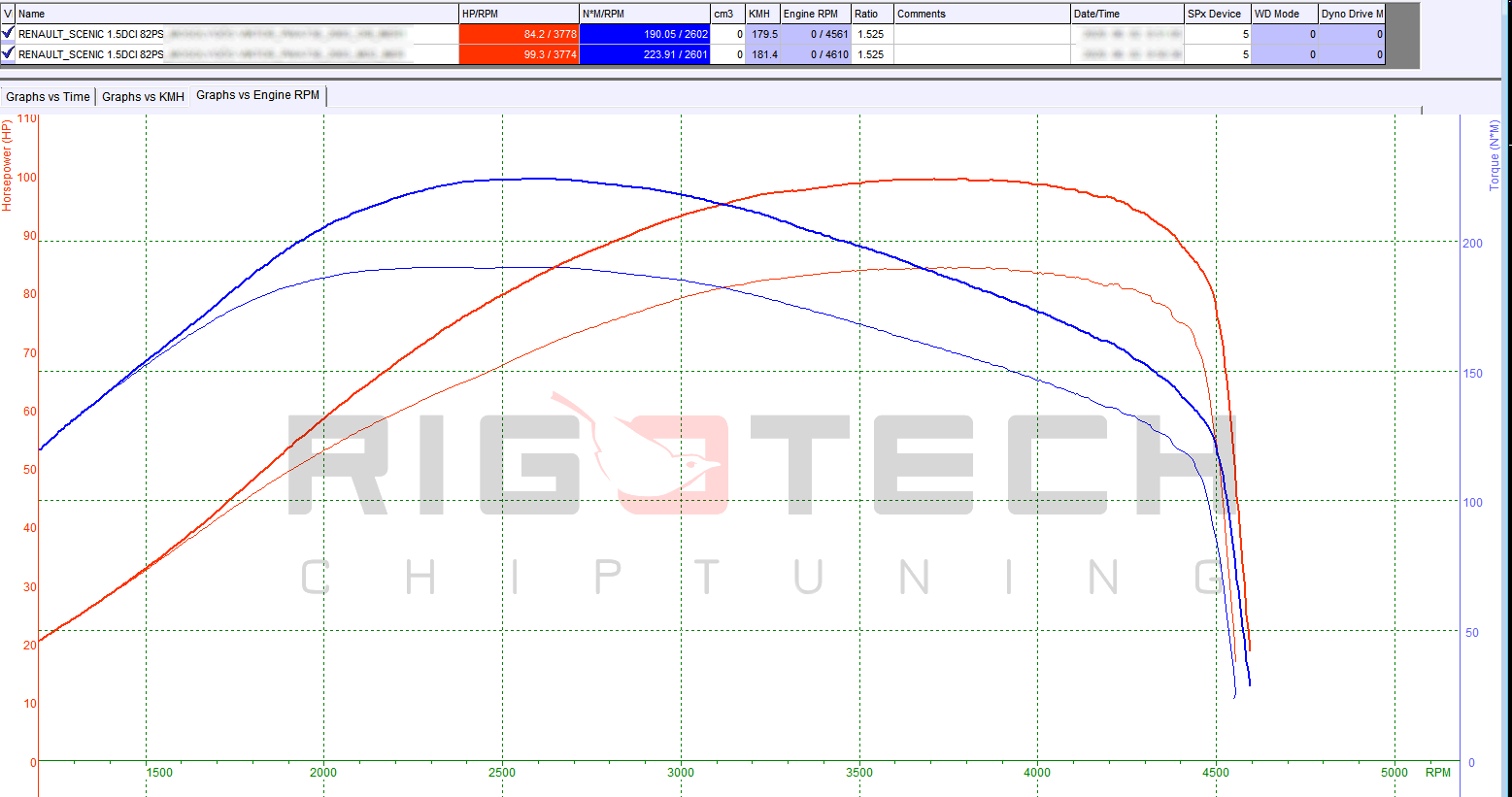Viewport: 1512px width, 797px height.
Task: Click the Dyno Drive M column header
Action: pyautogui.click(x=1352, y=14)
